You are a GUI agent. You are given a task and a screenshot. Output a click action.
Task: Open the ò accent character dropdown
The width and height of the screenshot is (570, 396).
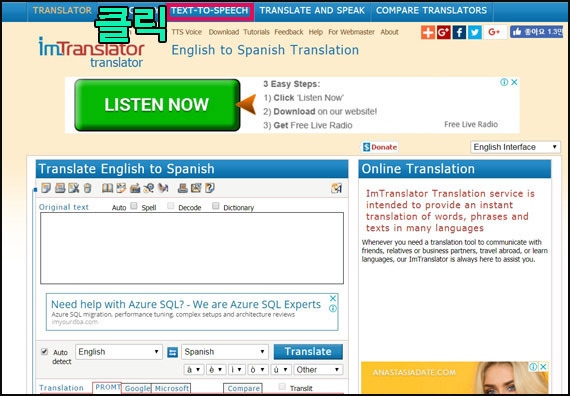pos(258,370)
